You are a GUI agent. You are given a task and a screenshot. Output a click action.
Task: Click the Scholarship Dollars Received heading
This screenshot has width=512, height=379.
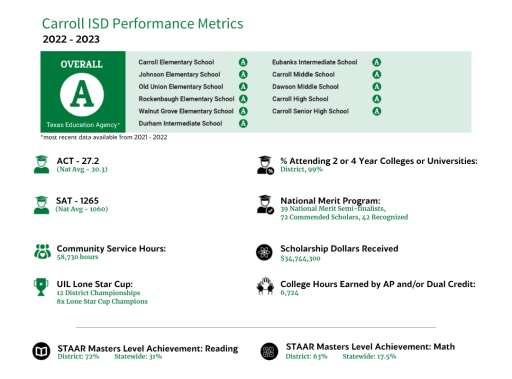coord(339,249)
